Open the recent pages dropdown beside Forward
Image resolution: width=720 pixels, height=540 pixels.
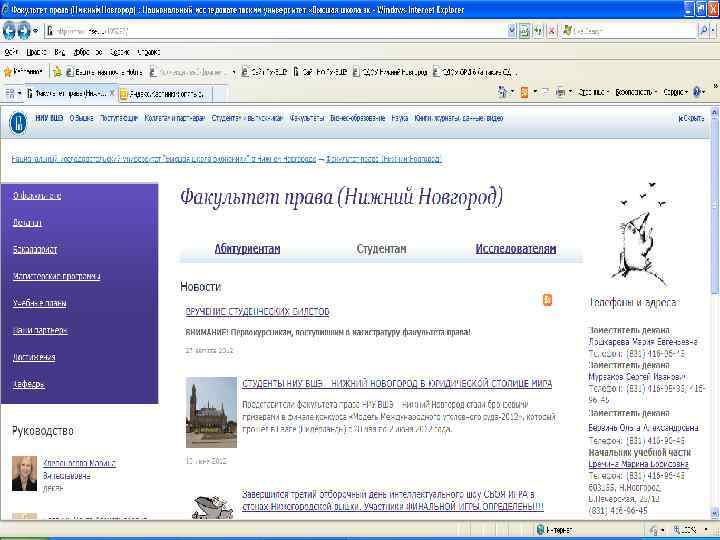[36, 31]
